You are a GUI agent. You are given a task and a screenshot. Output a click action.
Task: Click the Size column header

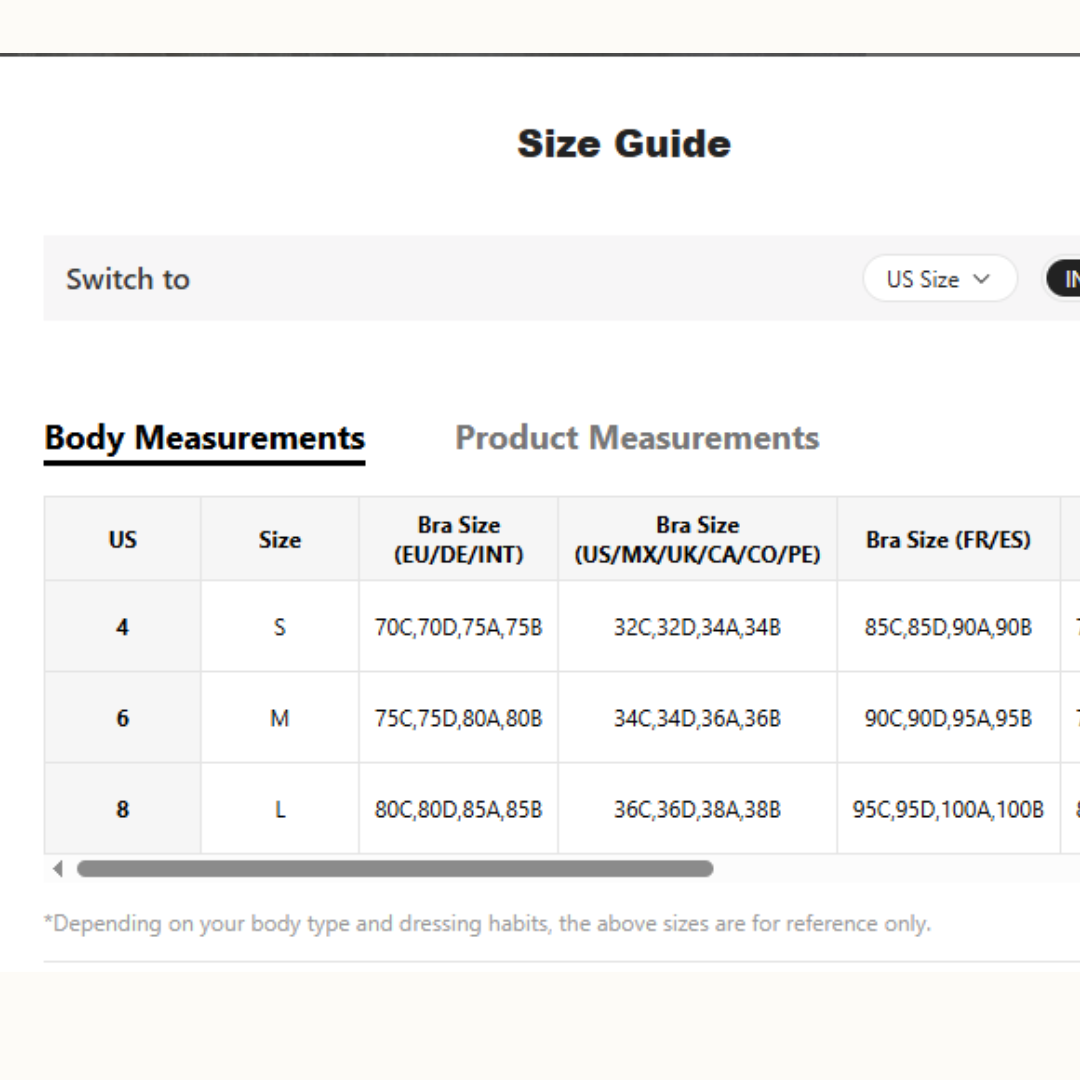(x=279, y=540)
